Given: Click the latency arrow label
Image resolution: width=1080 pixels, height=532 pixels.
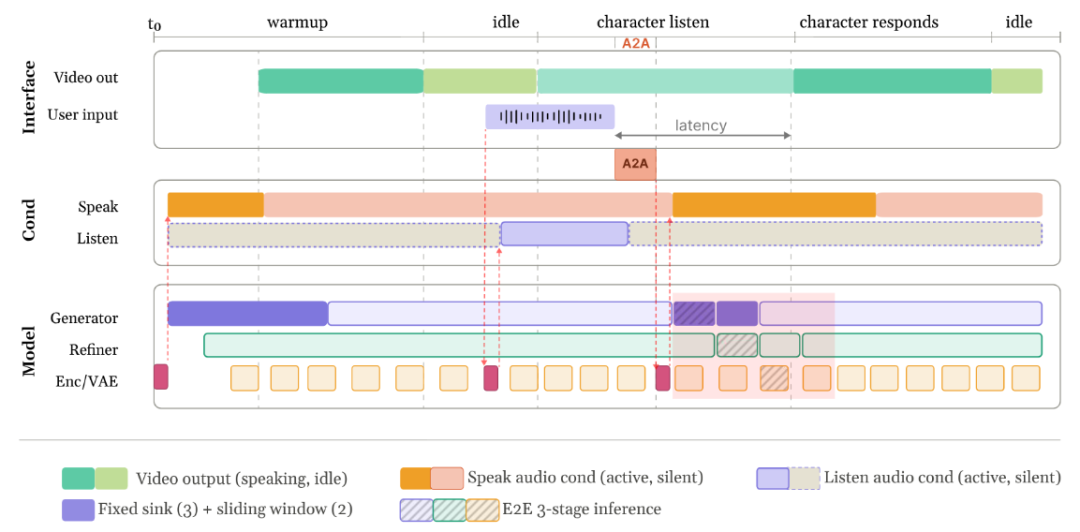Looking at the screenshot, I should click(700, 126).
